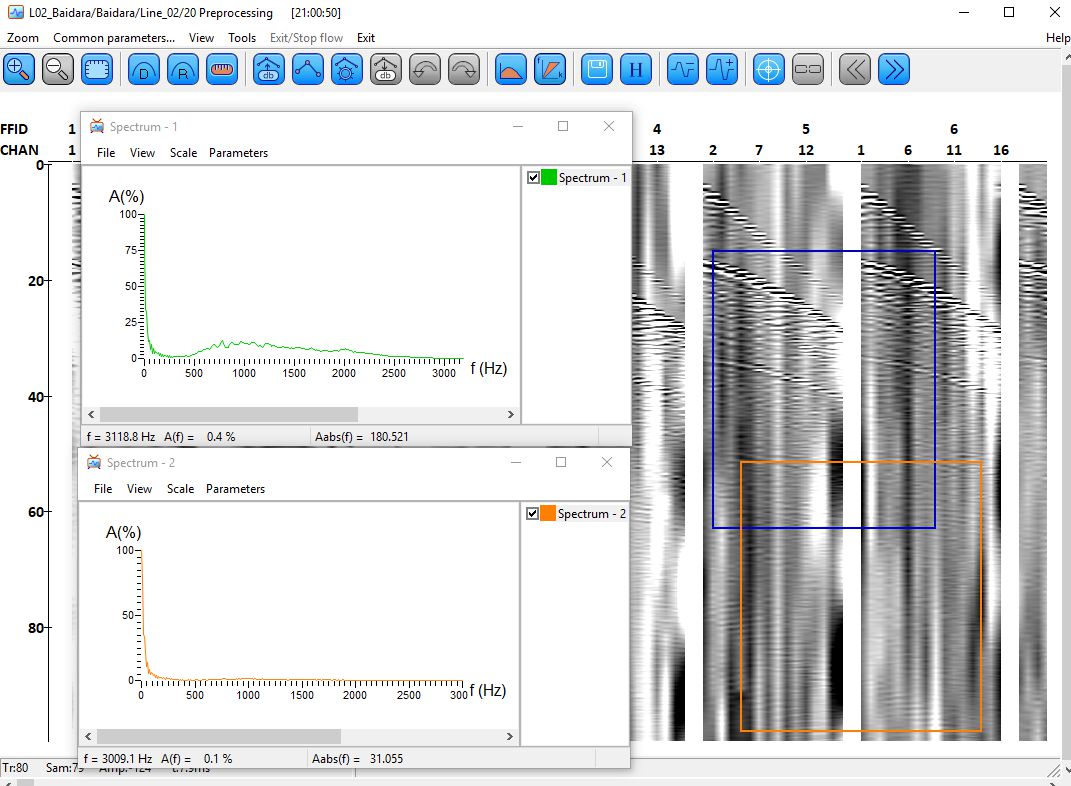Click the Exit menu item

[365, 38]
